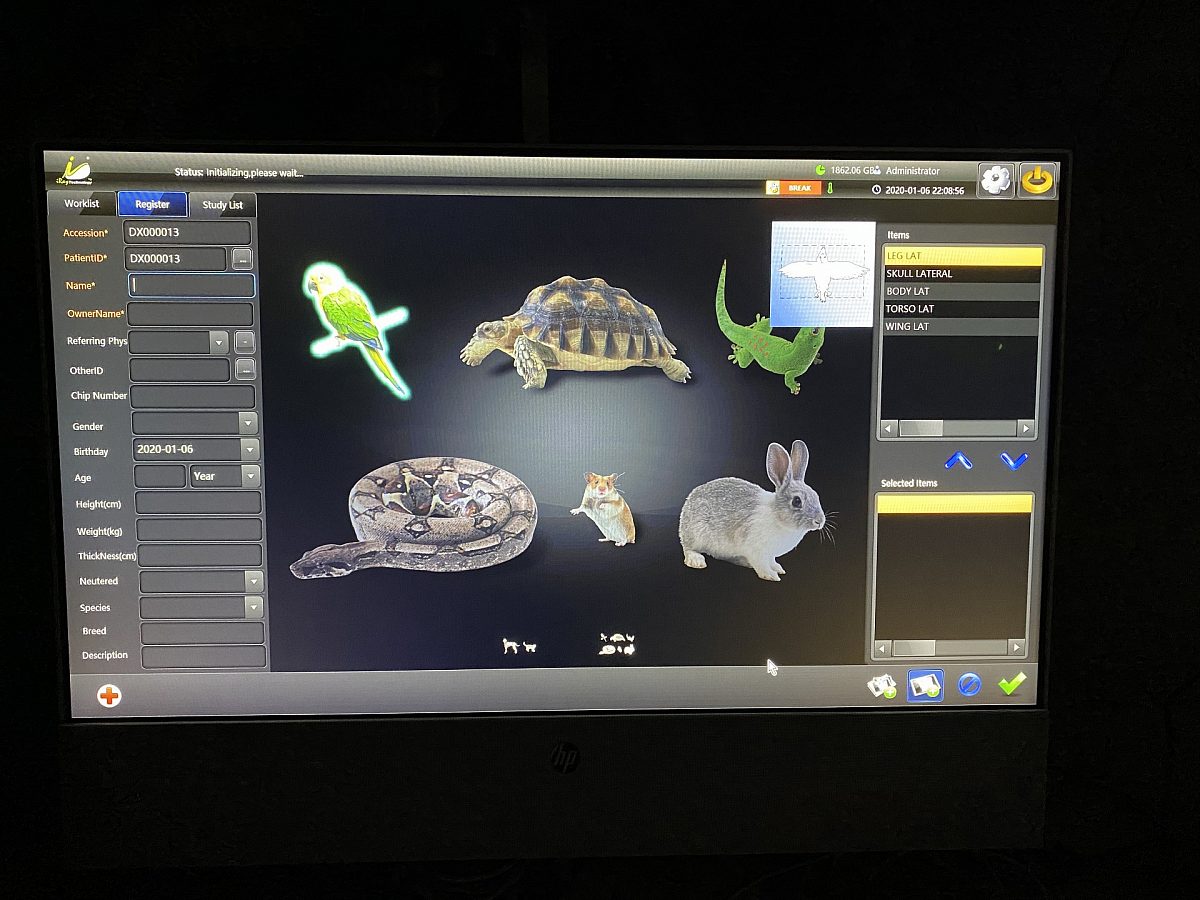The height and width of the screenshot is (900, 1200).
Task: Click the highlighted Selected Items row
Action: click(954, 503)
